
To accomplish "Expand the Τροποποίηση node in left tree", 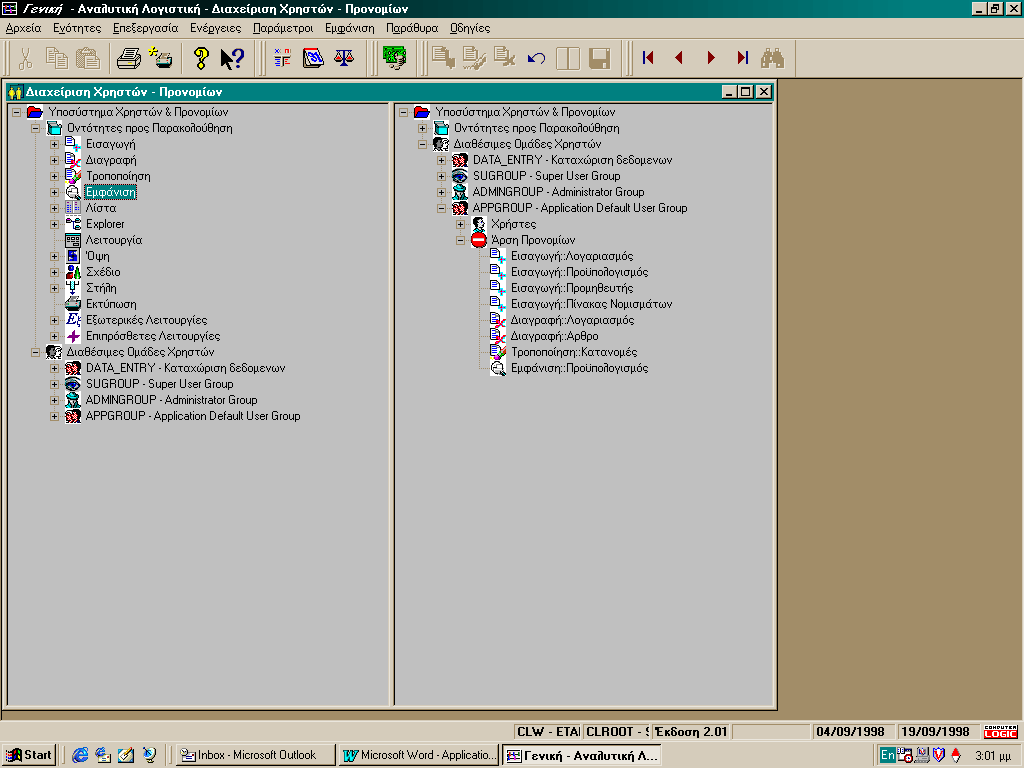I will point(54,176).
